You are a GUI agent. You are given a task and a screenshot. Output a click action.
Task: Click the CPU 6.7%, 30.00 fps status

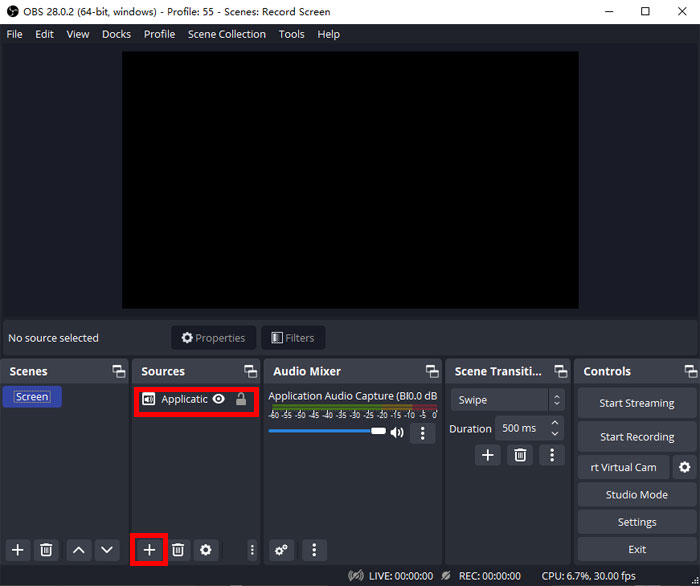(588, 576)
